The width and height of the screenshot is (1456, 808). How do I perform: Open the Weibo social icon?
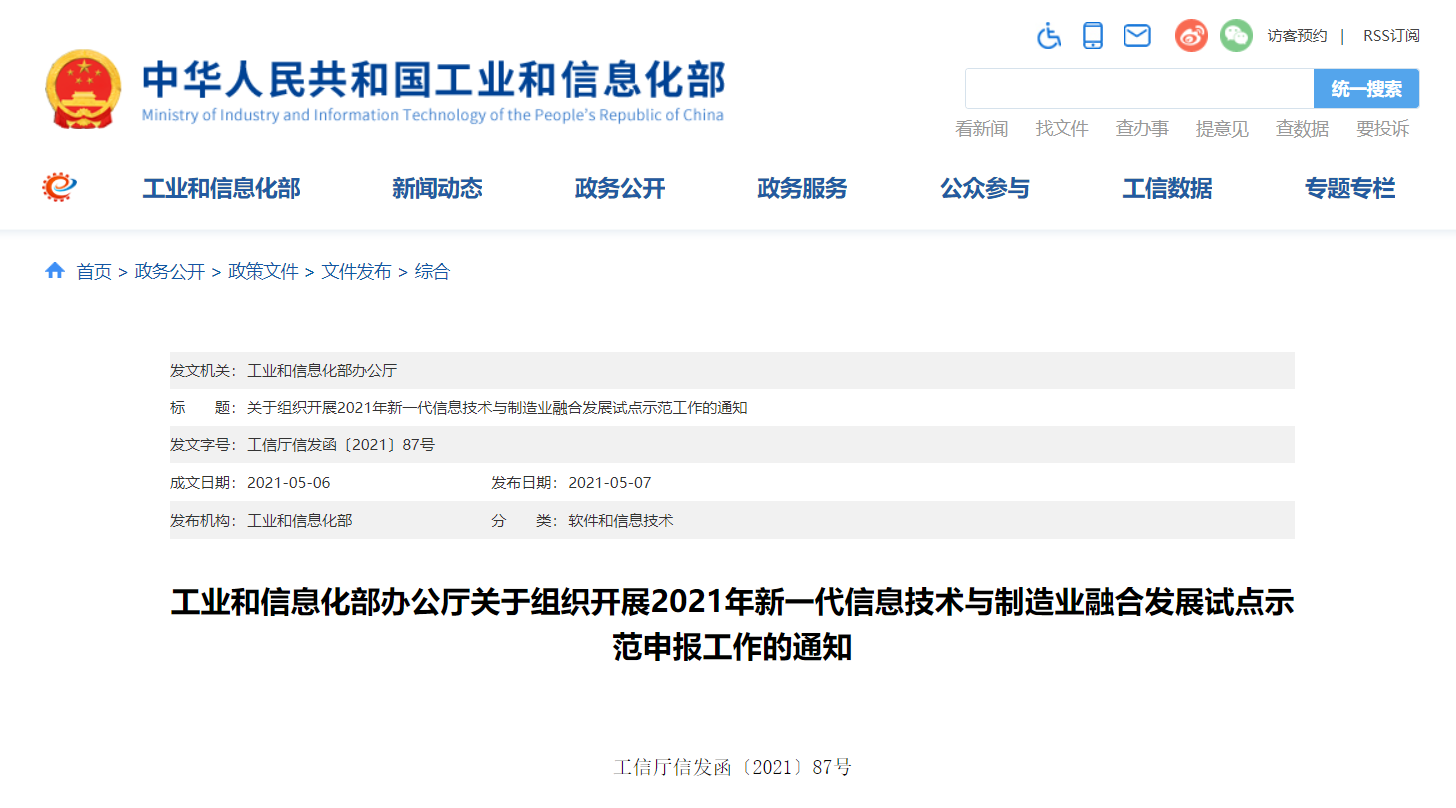tap(1191, 36)
